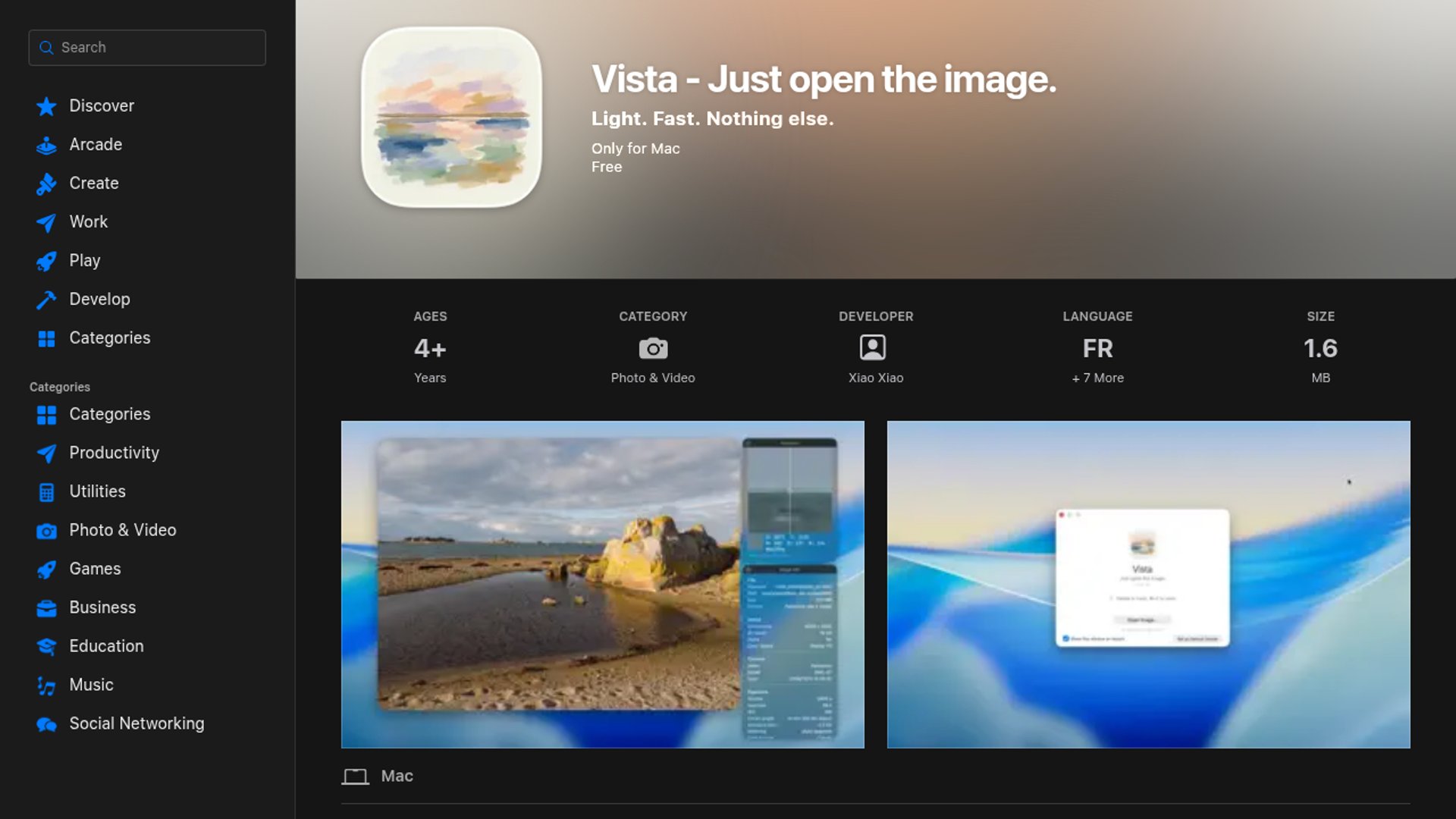
Task: Open Arcade via joystick icon
Action: click(46, 145)
